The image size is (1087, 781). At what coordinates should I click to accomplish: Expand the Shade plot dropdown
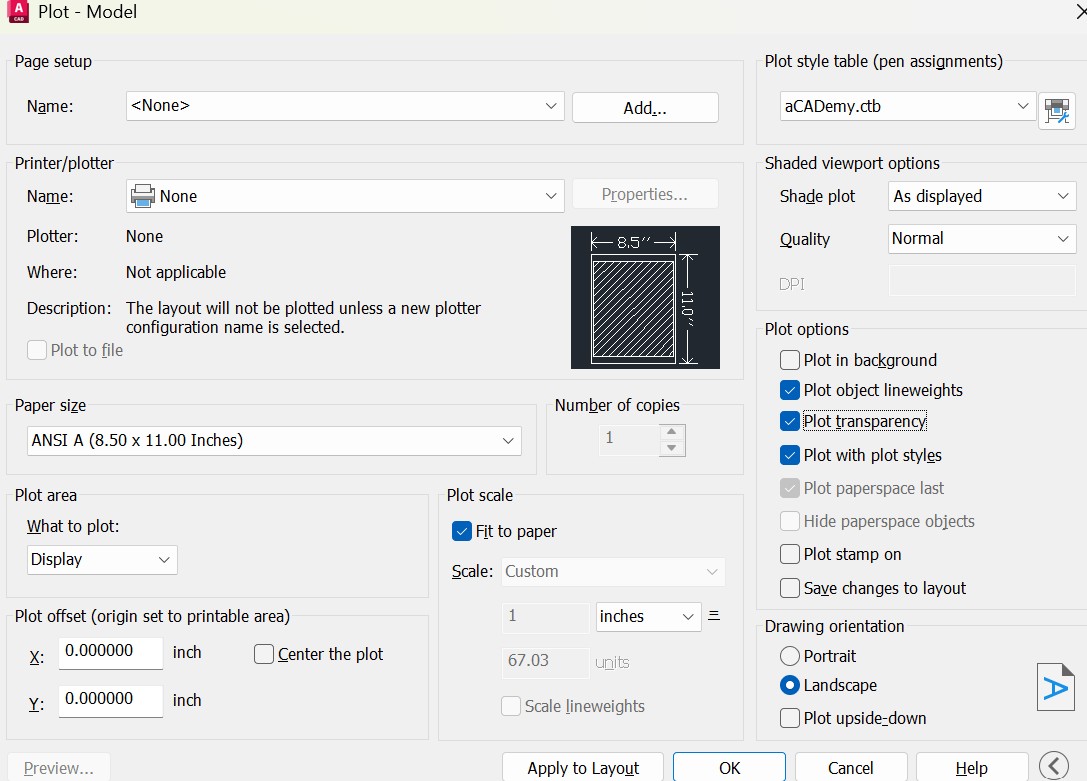[x=982, y=196]
